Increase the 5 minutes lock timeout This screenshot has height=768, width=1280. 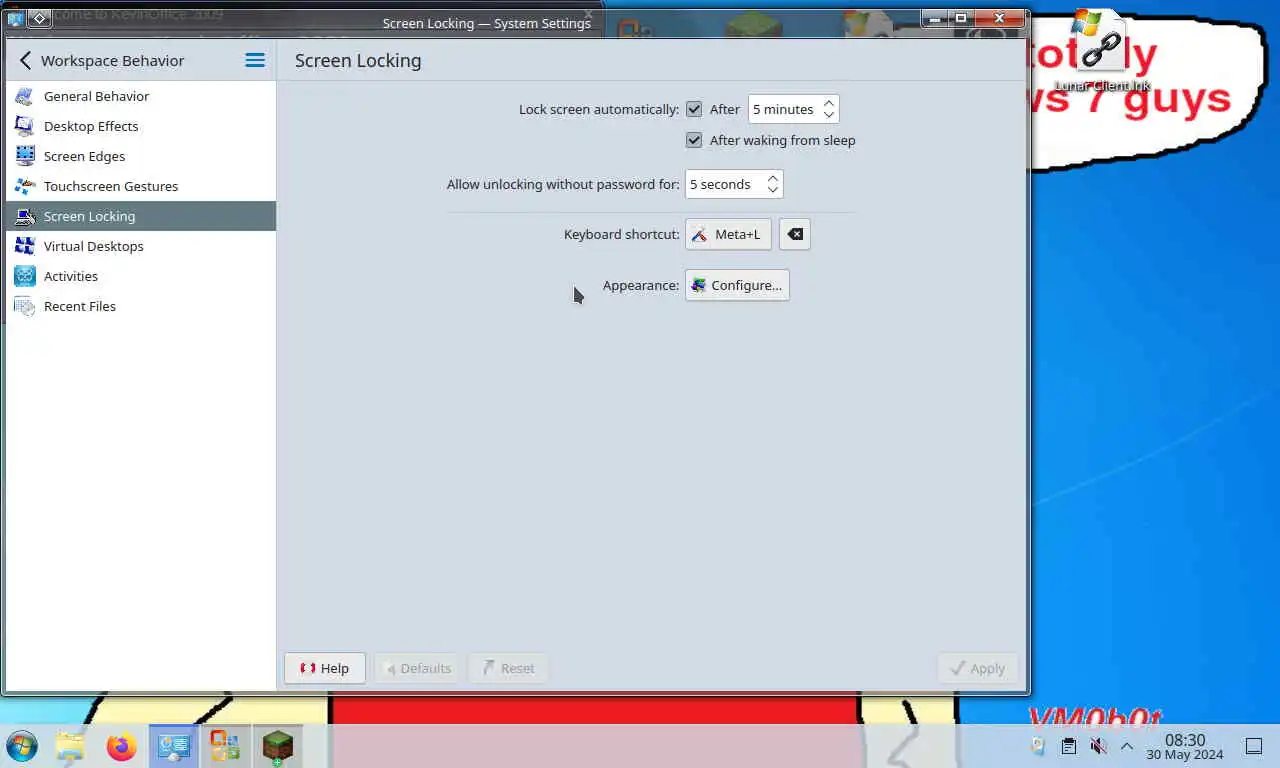[x=828, y=103]
